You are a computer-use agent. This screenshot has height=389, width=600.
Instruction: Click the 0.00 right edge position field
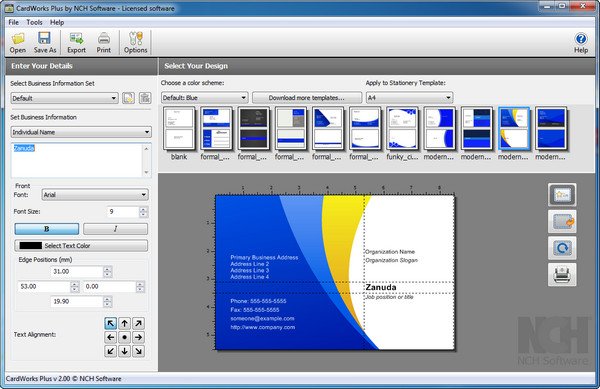point(109,286)
